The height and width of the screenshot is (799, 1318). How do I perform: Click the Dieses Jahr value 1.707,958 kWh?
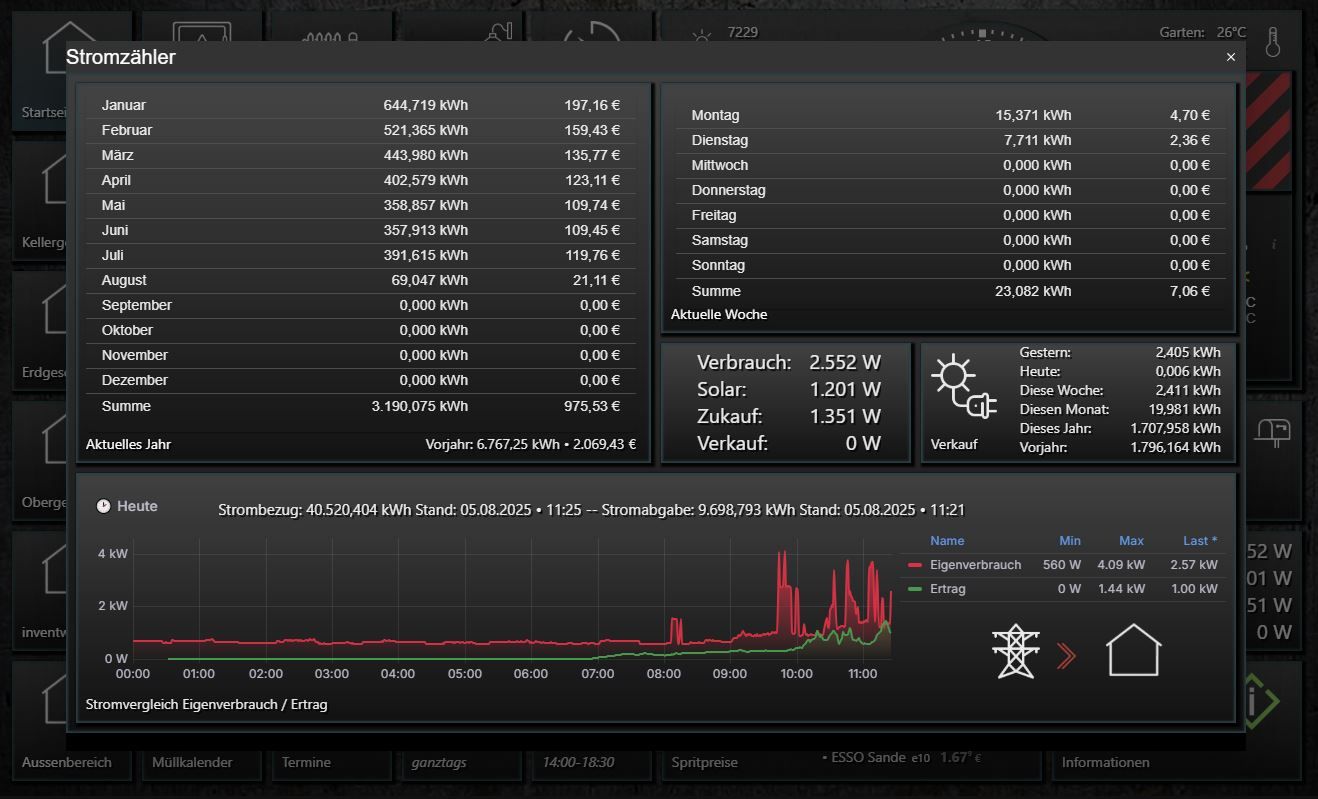point(1176,428)
